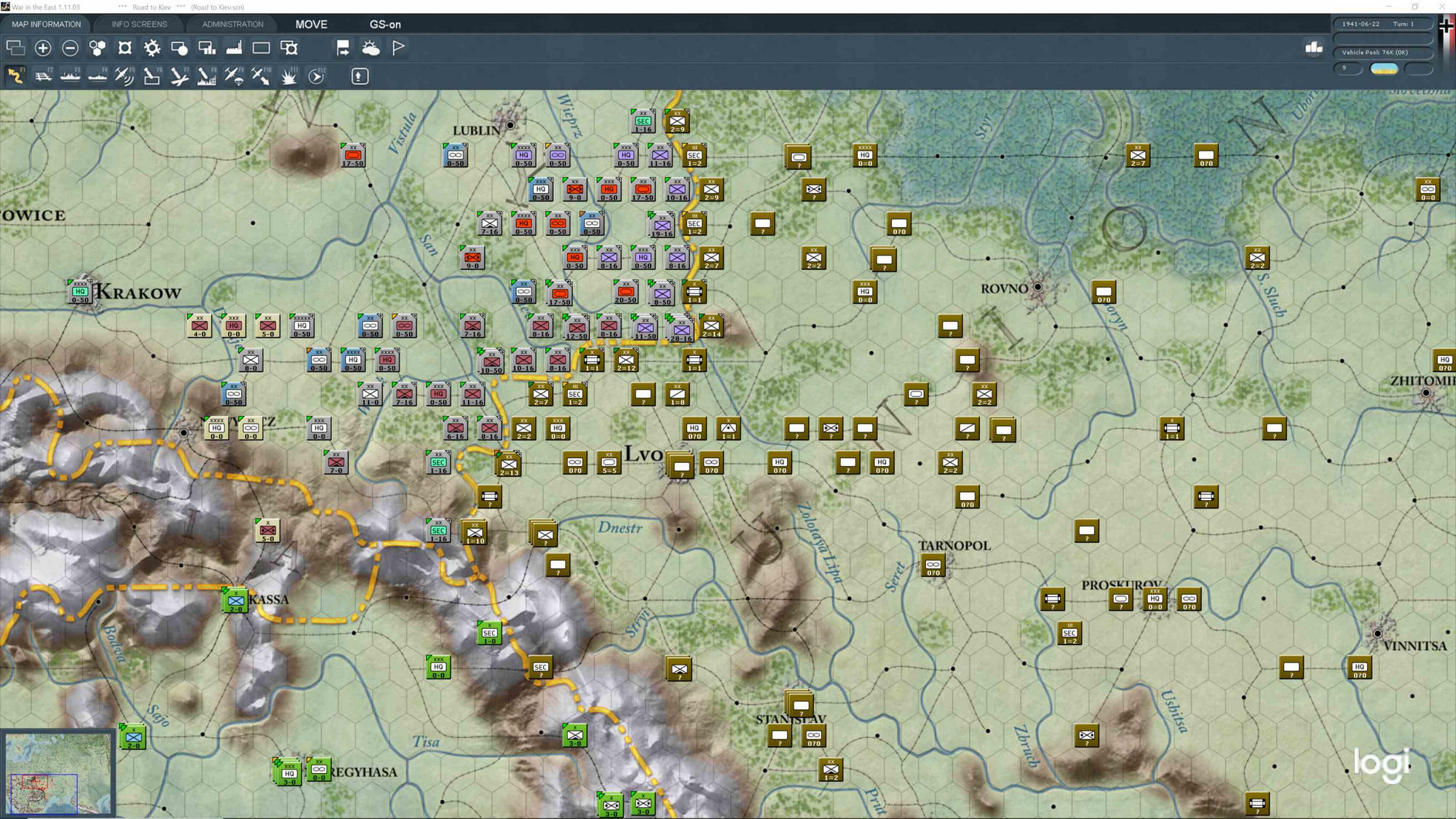Select the F4 amphibious transport mode icon
The image size is (1456, 819).
98,76
